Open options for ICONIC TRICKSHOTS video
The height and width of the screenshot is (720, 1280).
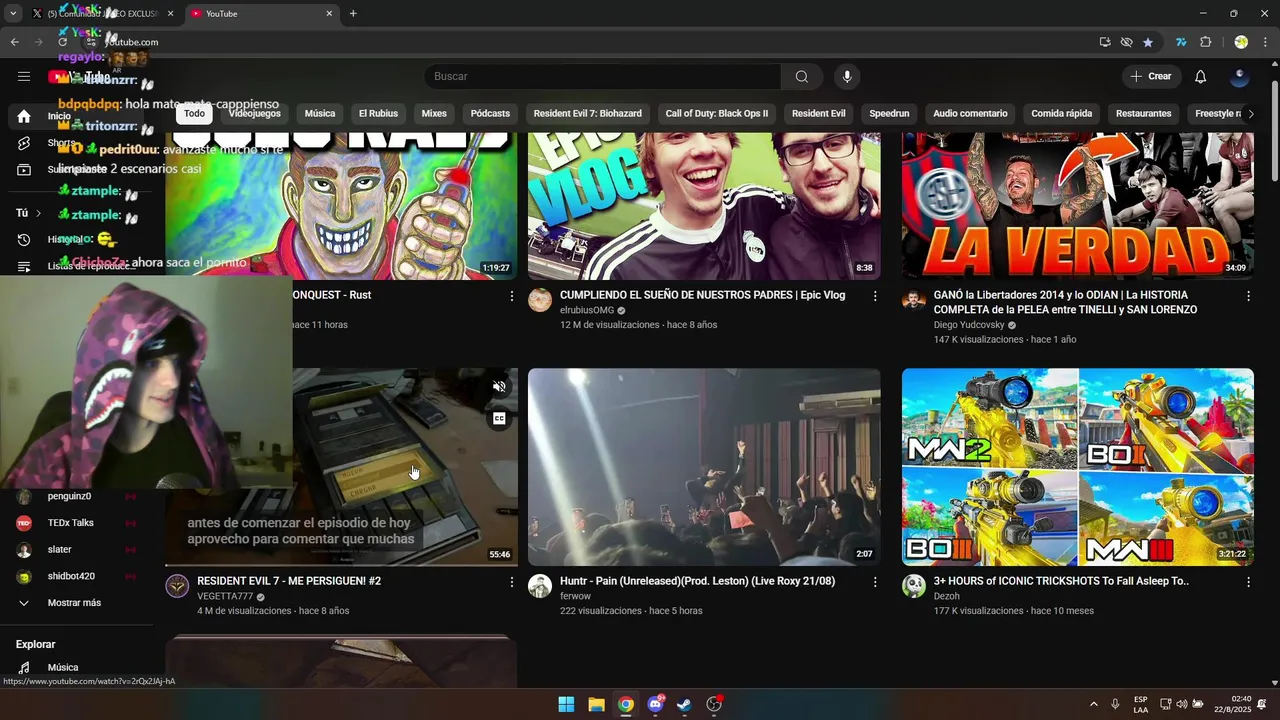tap(1248, 582)
